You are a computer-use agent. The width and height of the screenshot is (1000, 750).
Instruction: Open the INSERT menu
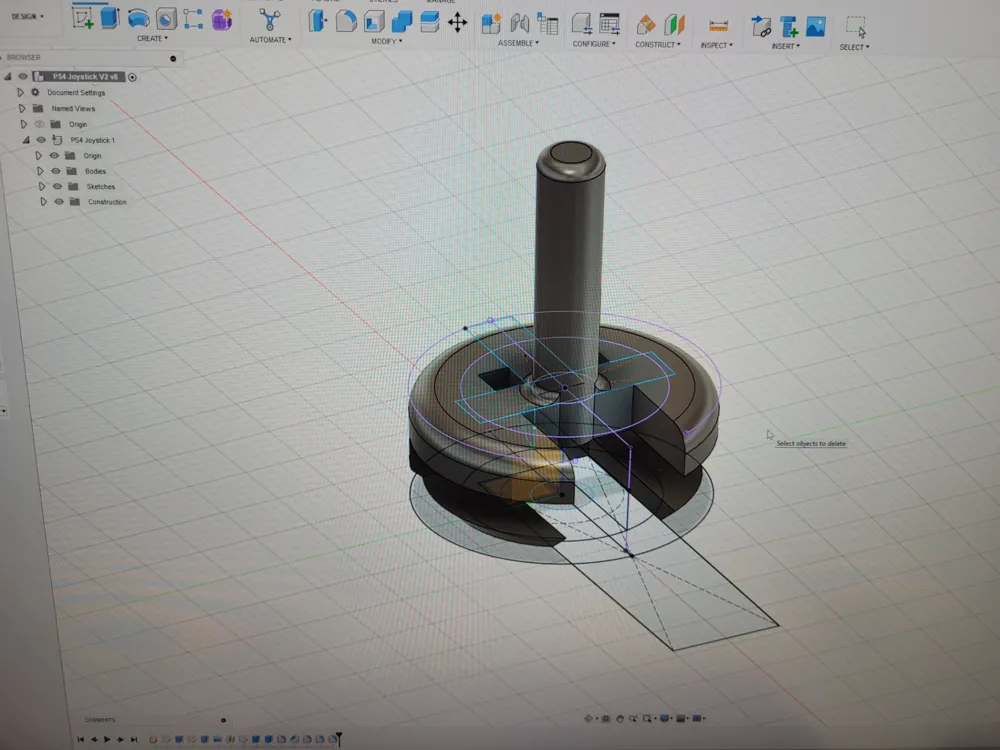coord(785,46)
